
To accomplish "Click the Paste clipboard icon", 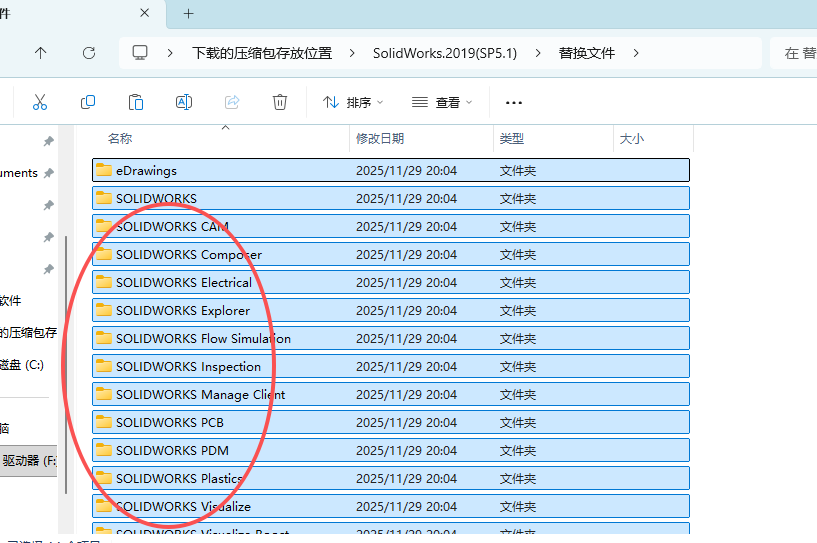I will tap(135, 102).
